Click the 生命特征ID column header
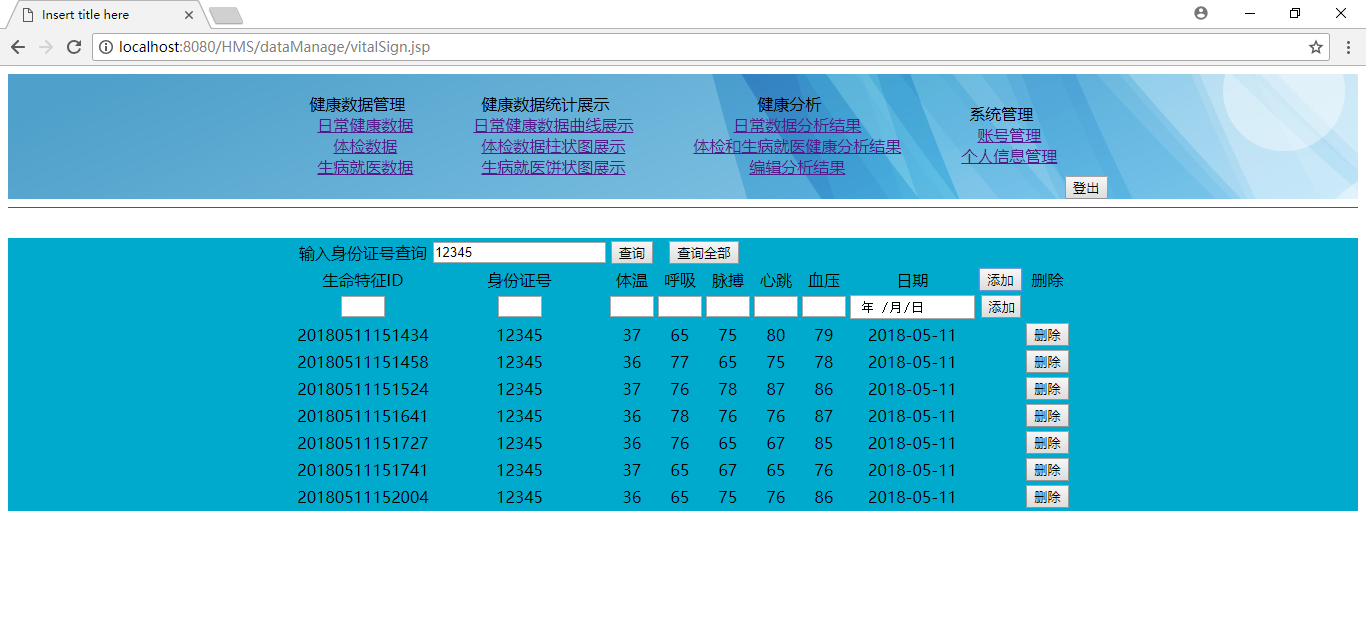The height and width of the screenshot is (618, 1366). coord(363,281)
